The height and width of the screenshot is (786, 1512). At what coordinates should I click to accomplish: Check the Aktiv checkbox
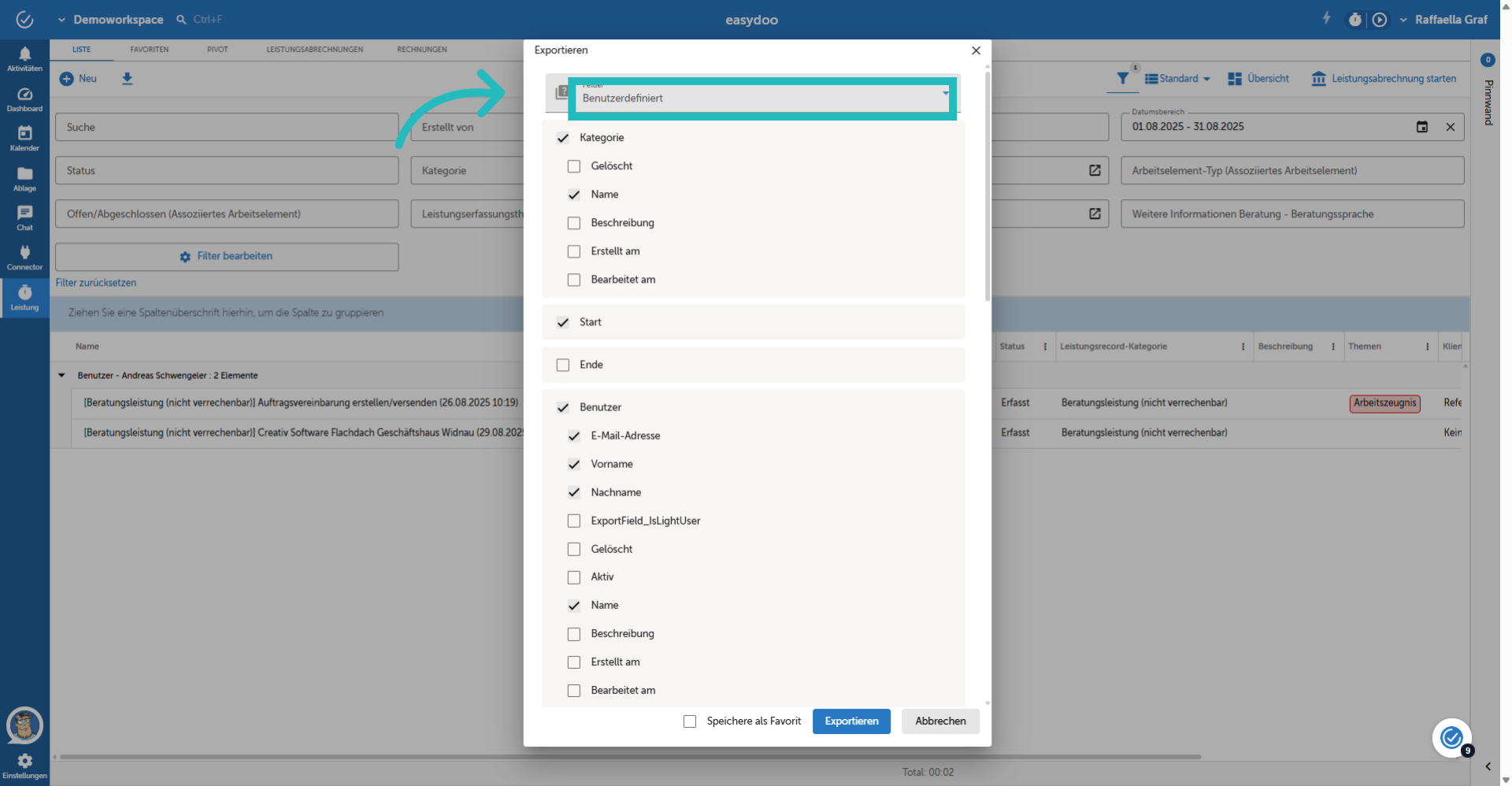[574, 577]
